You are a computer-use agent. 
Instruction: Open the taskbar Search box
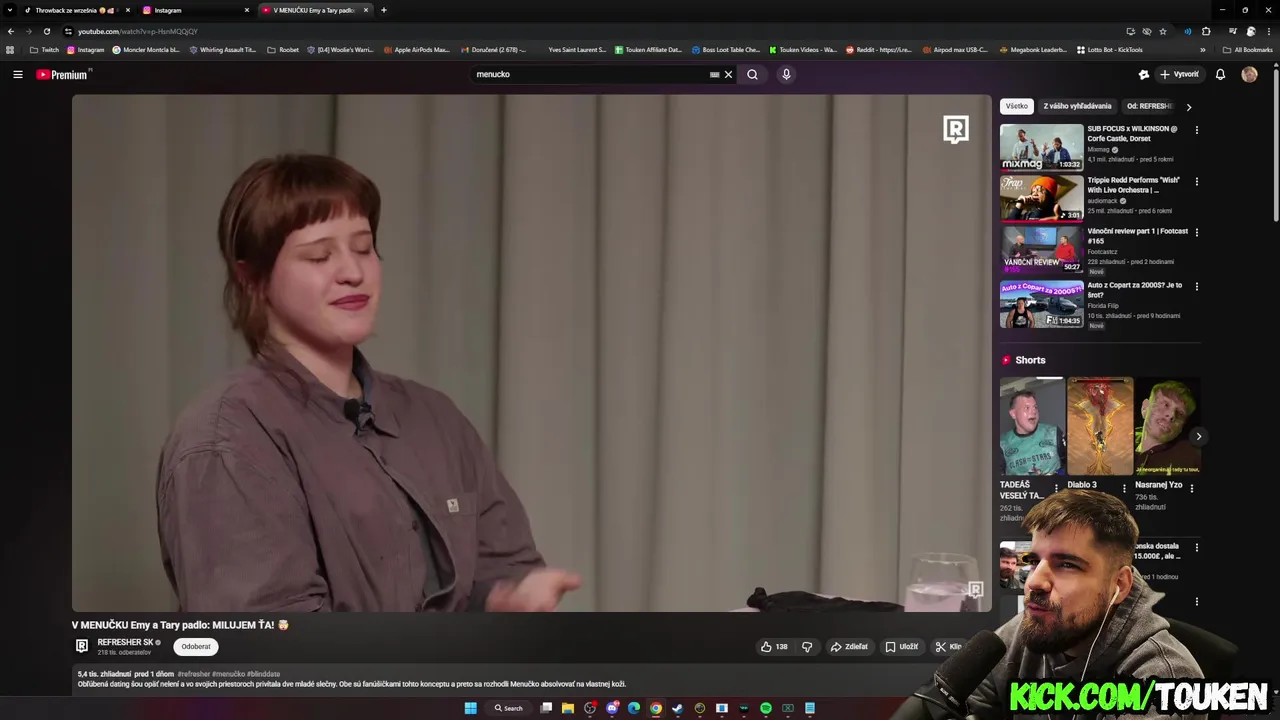point(508,708)
